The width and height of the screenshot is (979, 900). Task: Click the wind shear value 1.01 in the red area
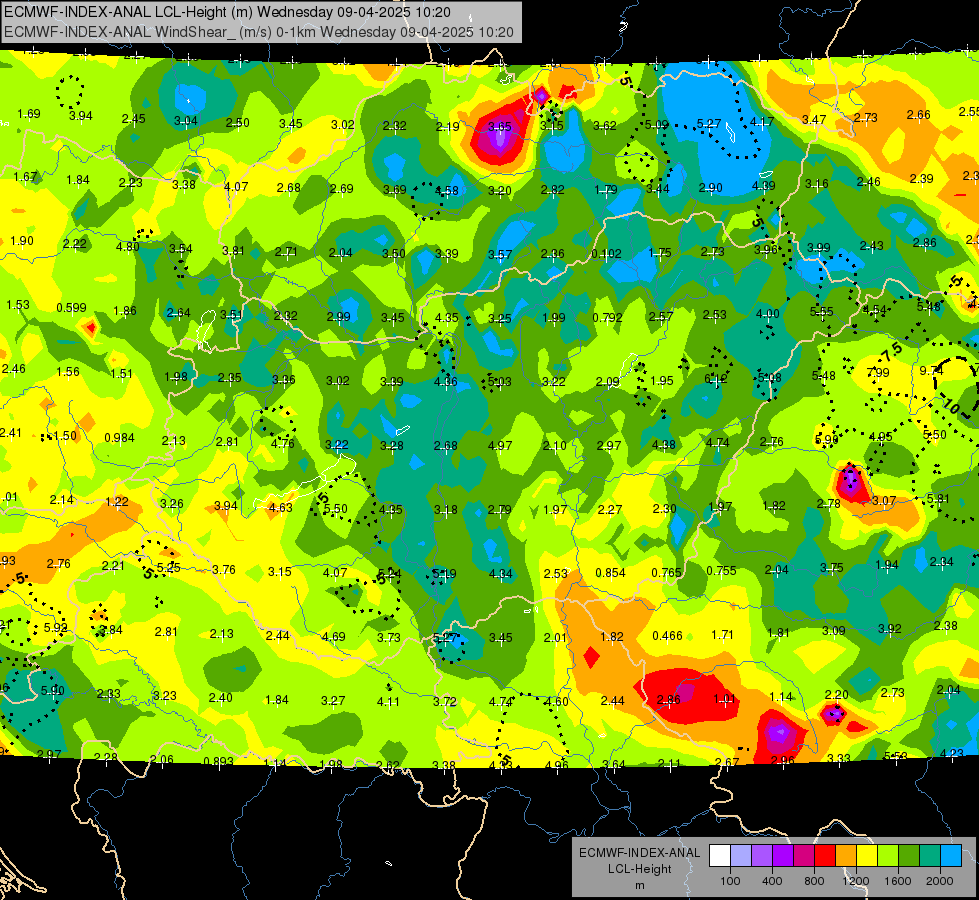pyautogui.click(x=724, y=699)
